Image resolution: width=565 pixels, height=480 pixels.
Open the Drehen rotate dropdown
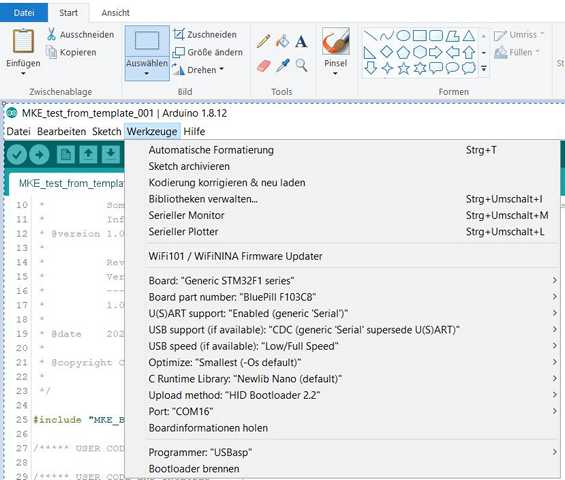(x=221, y=69)
